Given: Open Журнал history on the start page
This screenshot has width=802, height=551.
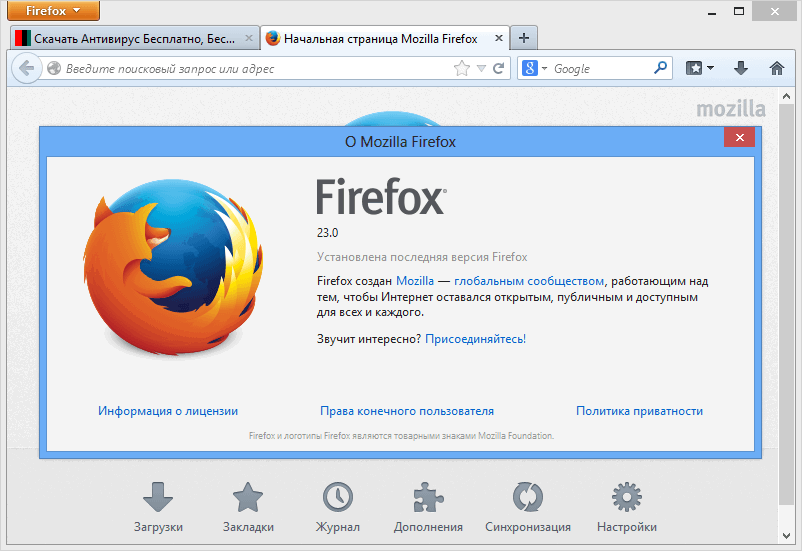Looking at the screenshot, I should [338, 508].
